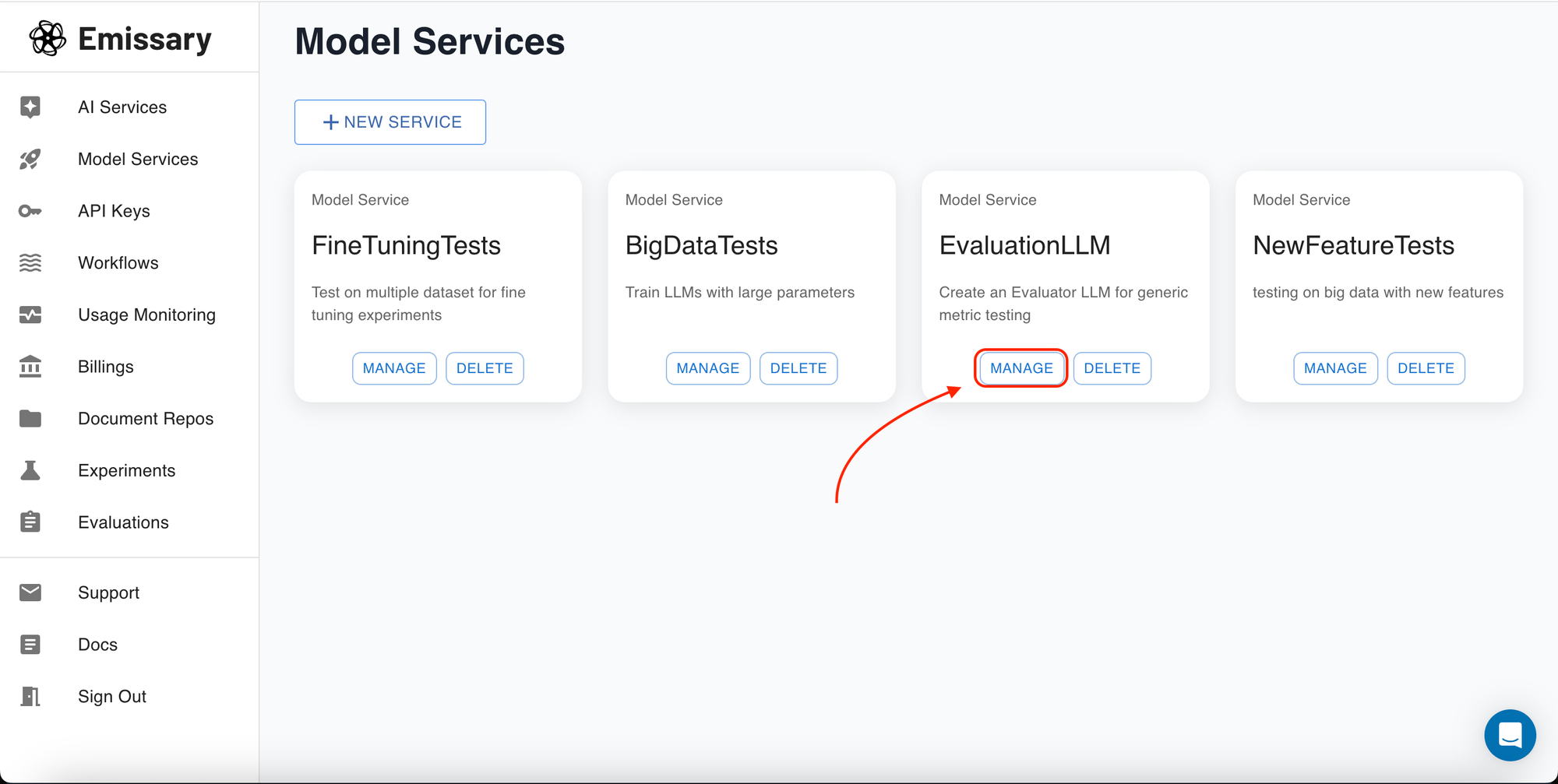1558x784 pixels.
Task: Click the API Keys key icon
Action: (x=30, y=211)
